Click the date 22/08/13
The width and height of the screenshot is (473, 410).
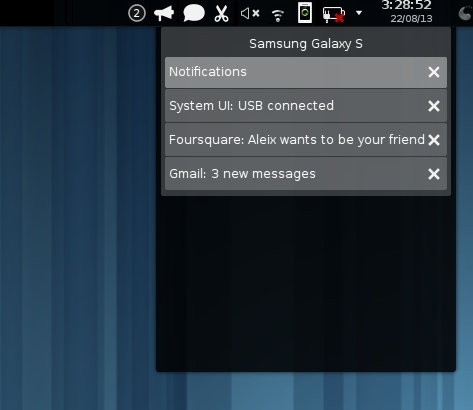(411, 18)
